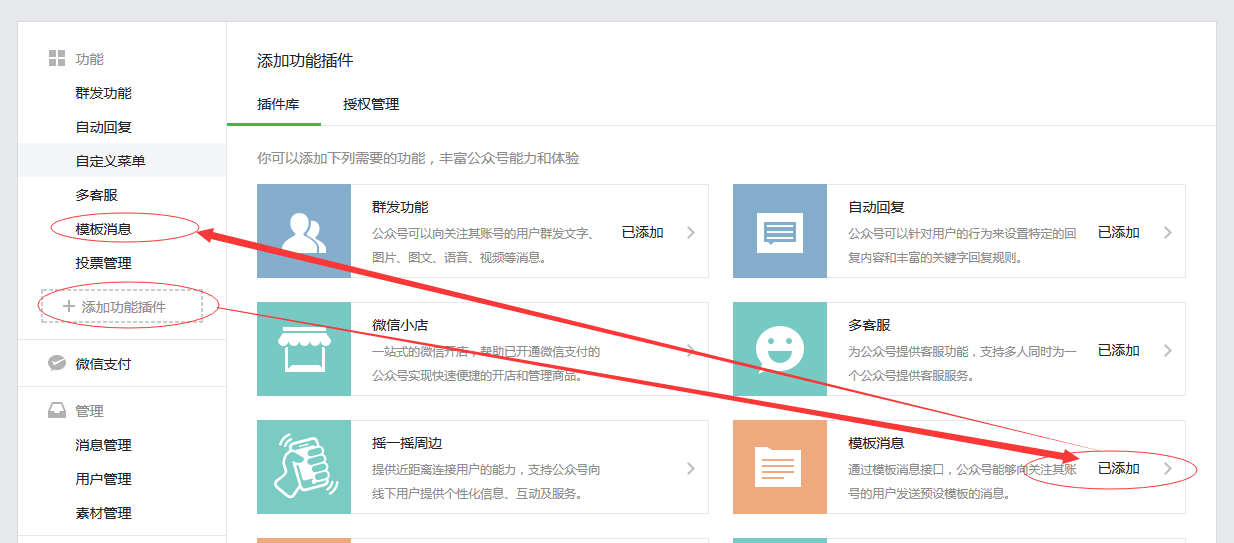Open 投票管理 in sidebar
This screenshot has height=543, width=1234.
click(103, 263)
